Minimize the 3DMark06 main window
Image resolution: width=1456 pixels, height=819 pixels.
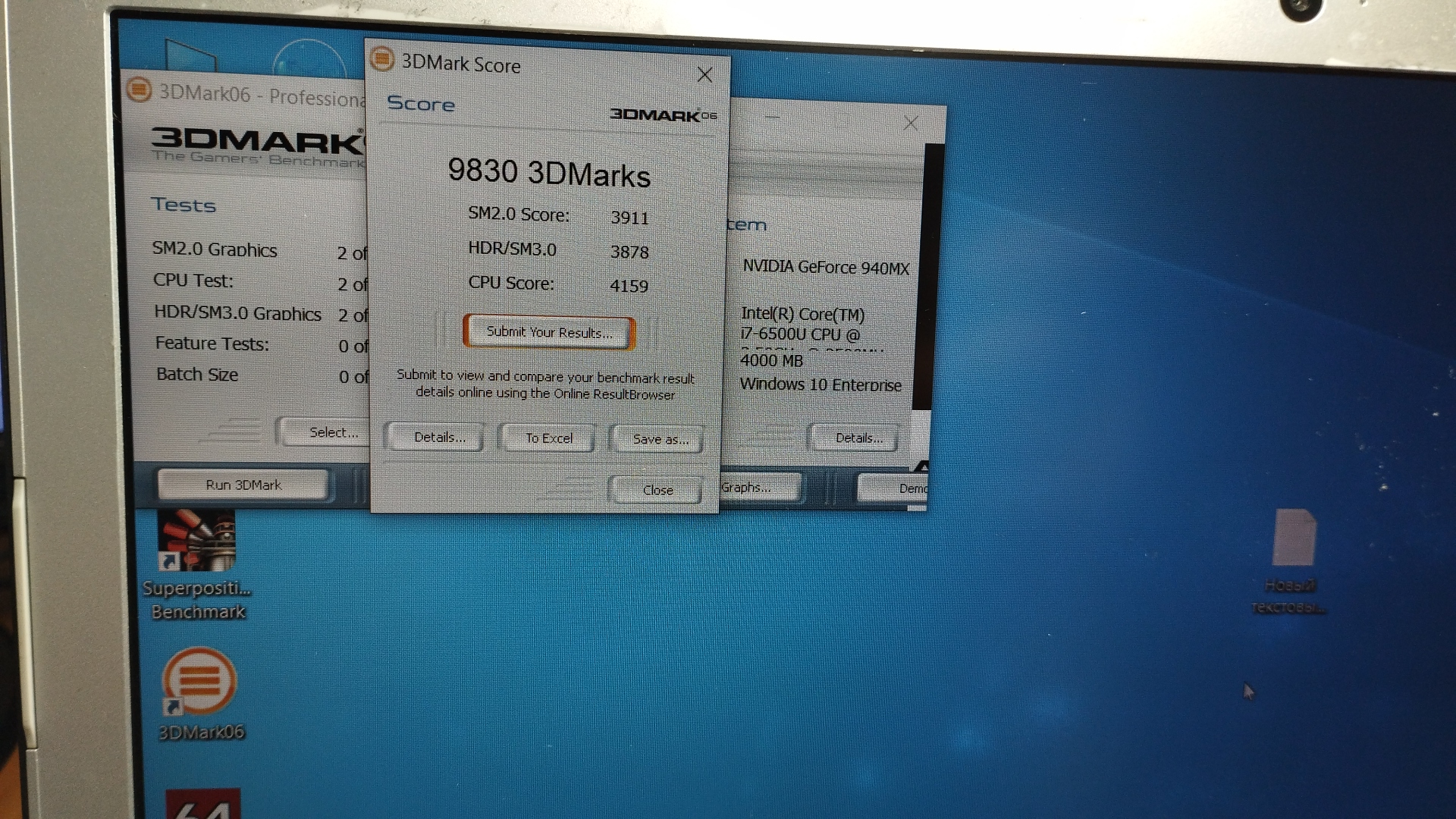(x=772, y=118)
